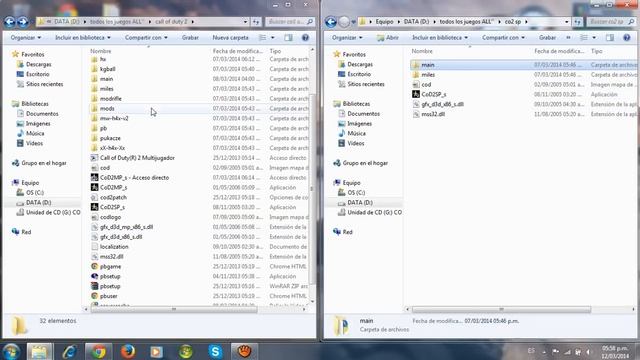
Task: Click horizontal scrollbar in right window
Action: tap(501, 309)
